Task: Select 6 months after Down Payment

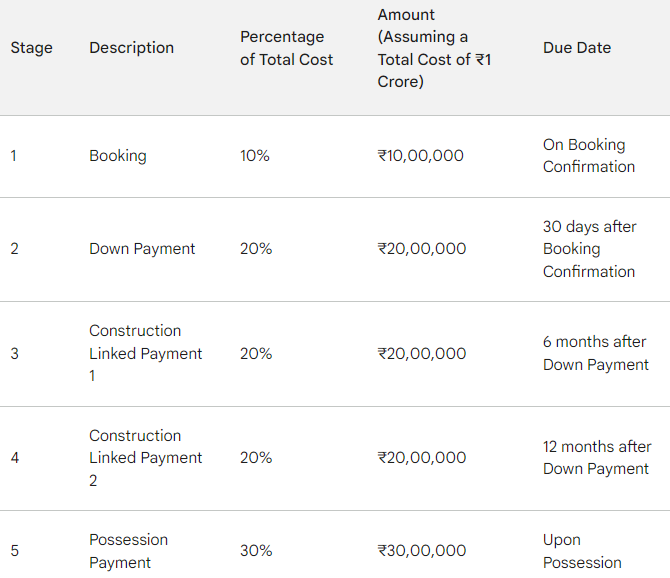Action: pyautogui.click(x=596, y=353)
